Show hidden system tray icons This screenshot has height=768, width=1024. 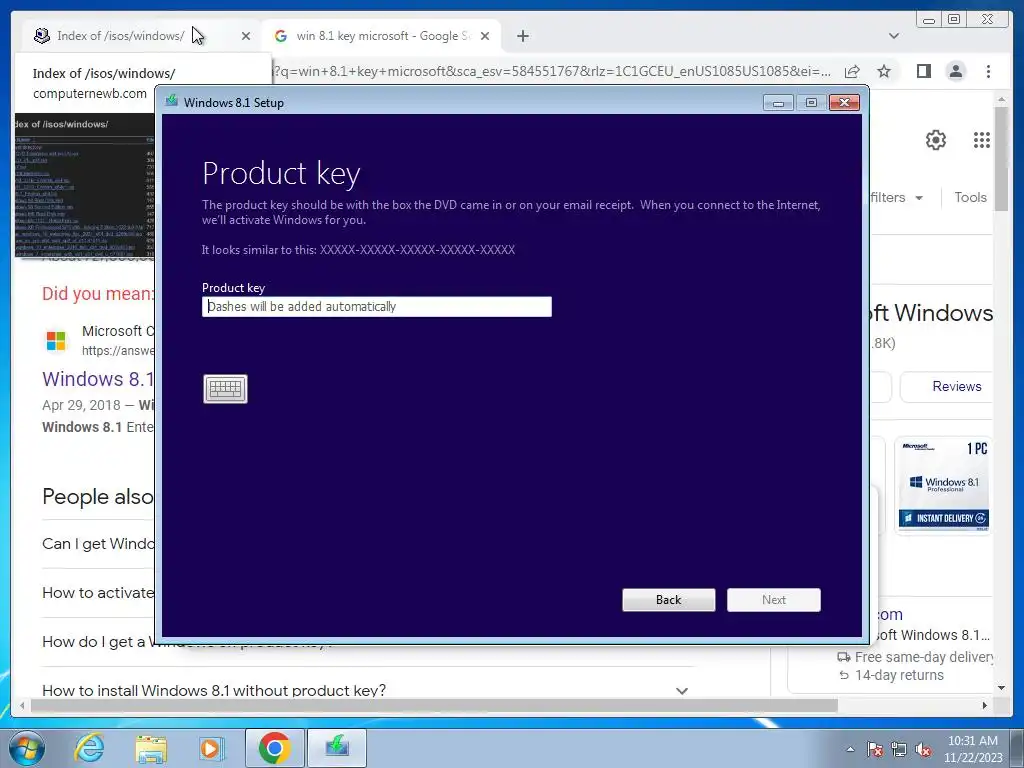(x=850, y=749)
